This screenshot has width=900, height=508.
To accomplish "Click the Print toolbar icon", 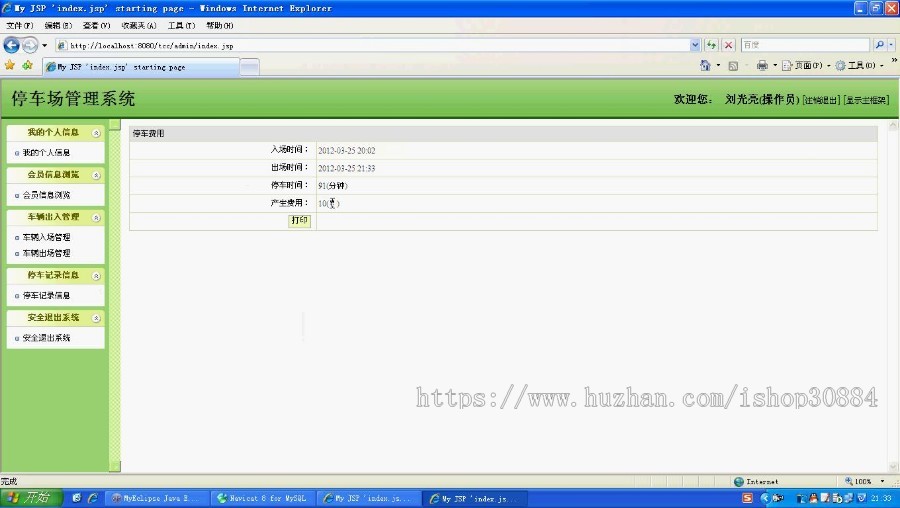I will coord(762,65).
